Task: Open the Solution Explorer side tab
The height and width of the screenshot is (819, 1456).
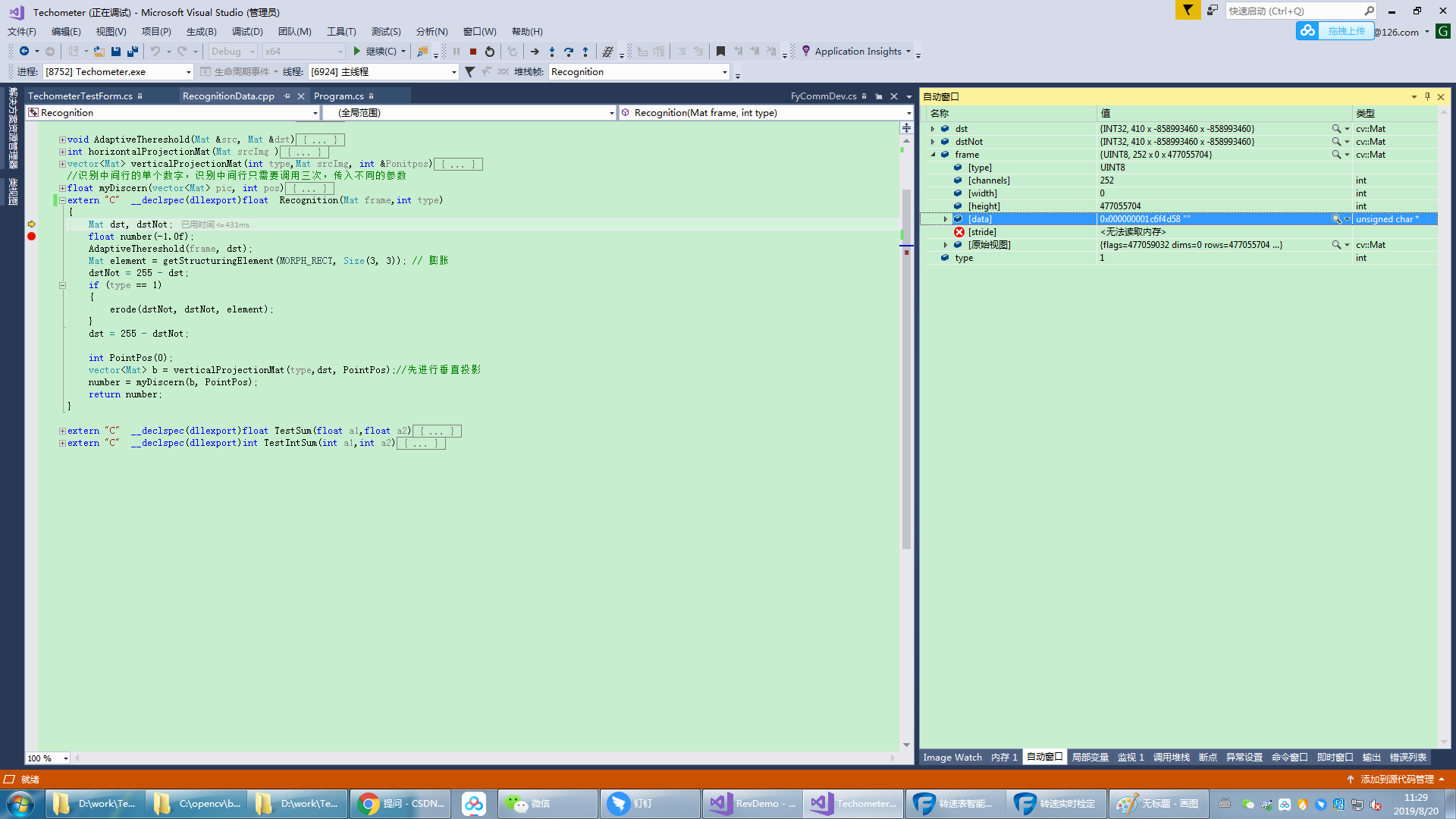Action: pyautogui.click(x=13, y=127)
